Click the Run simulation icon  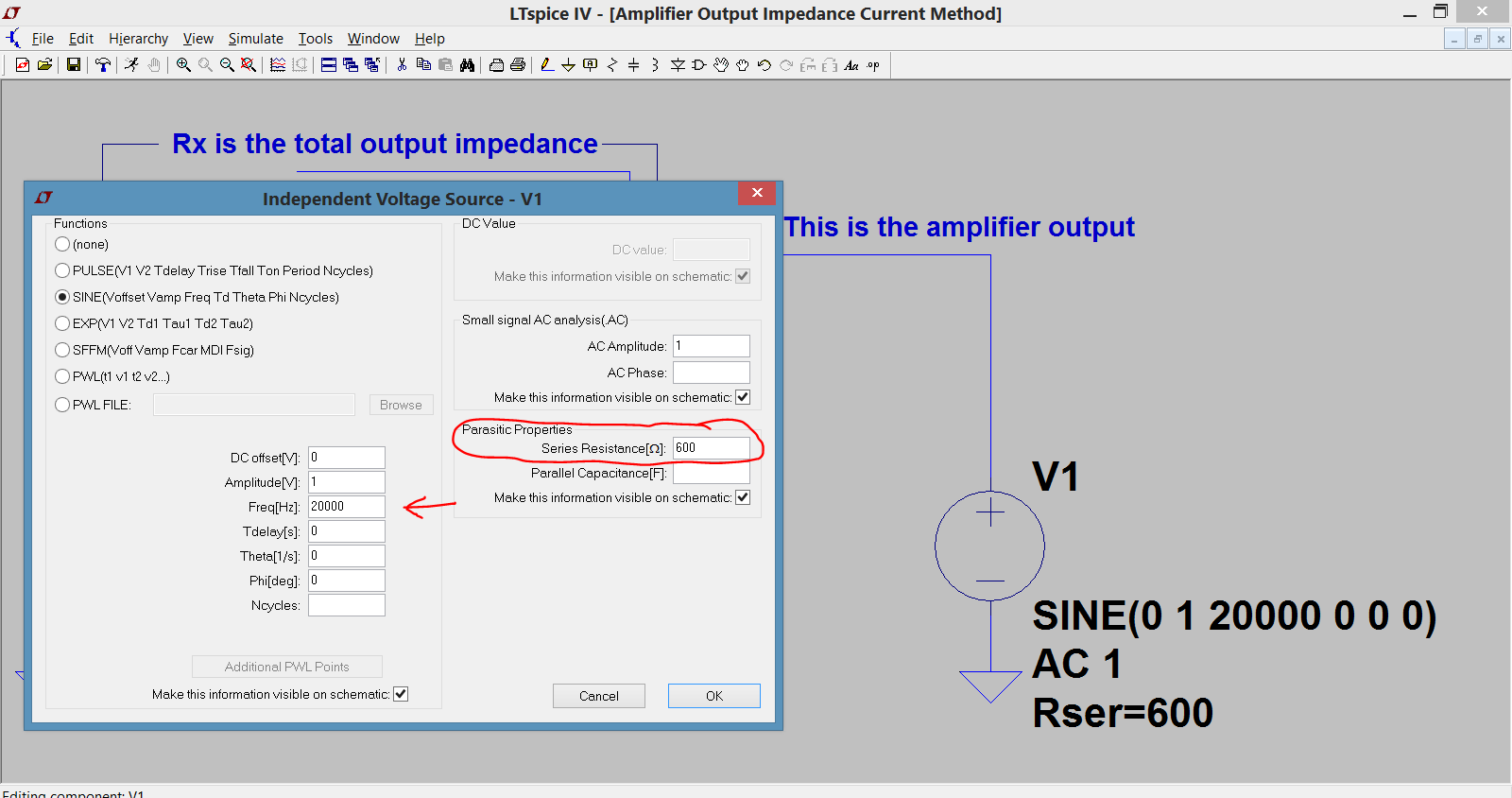[131, 65]
